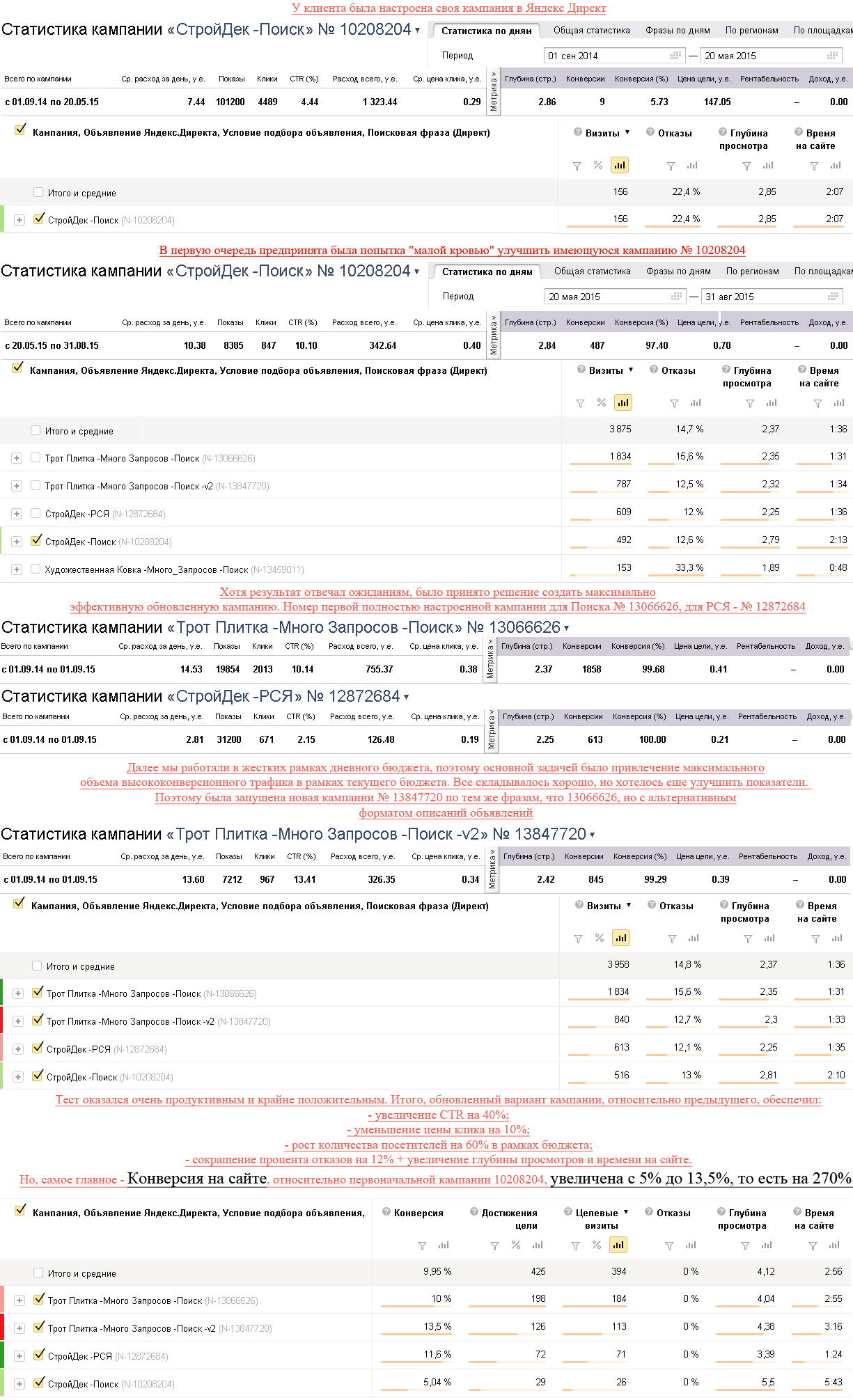Click the highlighted bar-chart icon under Визиты in the 156-visits table

tap(619, 165)
